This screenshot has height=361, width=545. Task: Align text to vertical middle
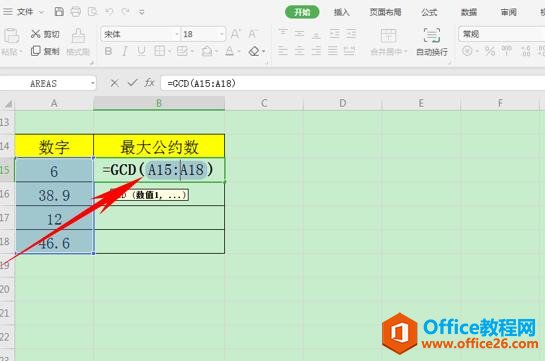pos(299,34)
